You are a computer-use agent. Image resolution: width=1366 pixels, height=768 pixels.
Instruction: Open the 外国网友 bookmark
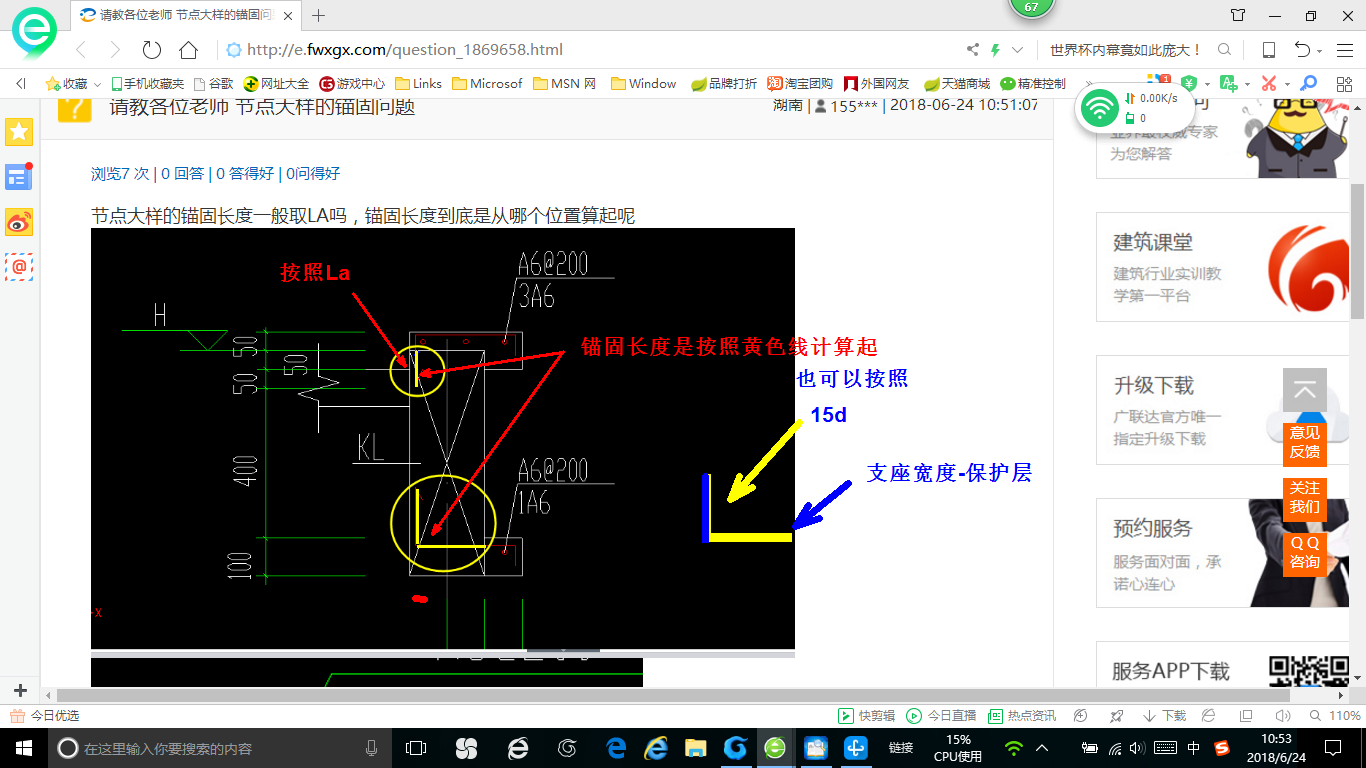pyautogui.click(x=877, y=84)
